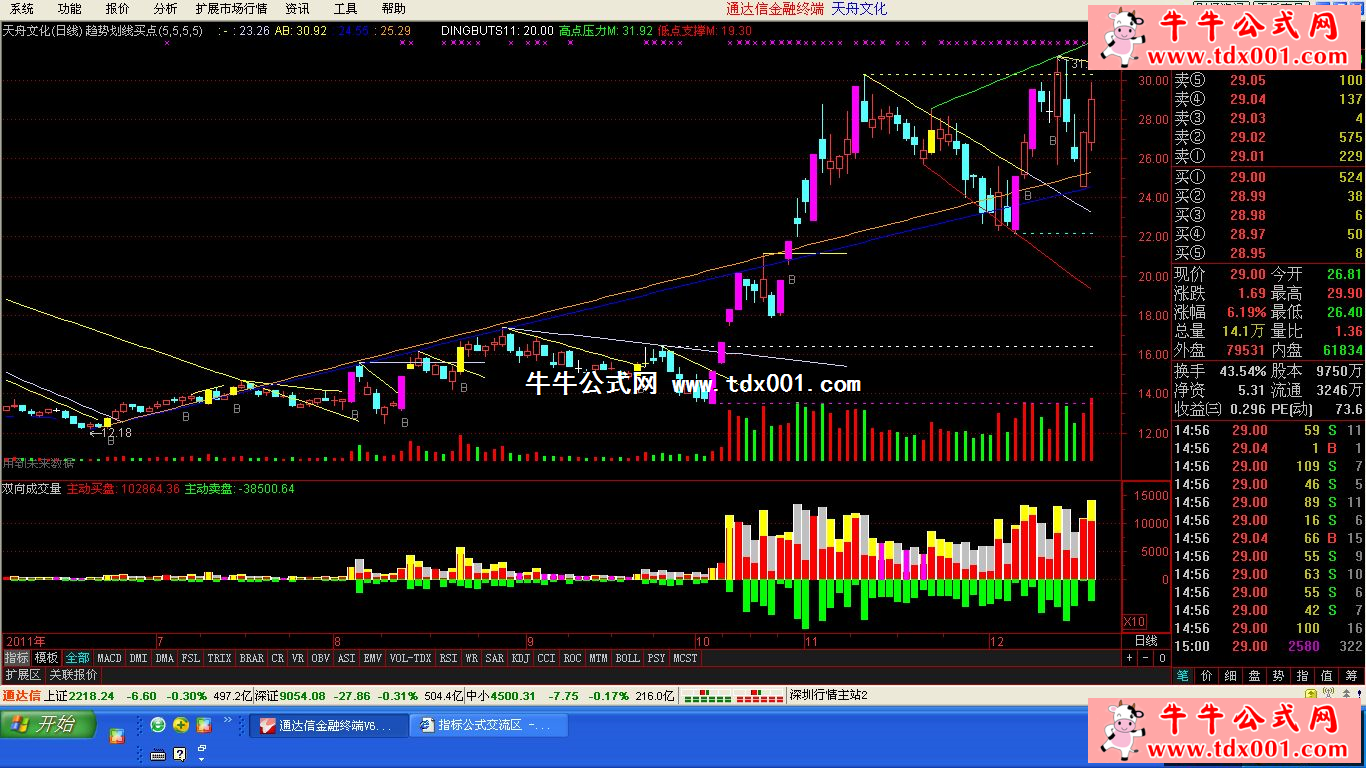Select the MACD indicator tab
Image resolution: width=1366 pixels, height=768 pixels.
pyautogui.click(x=109, y=658)
